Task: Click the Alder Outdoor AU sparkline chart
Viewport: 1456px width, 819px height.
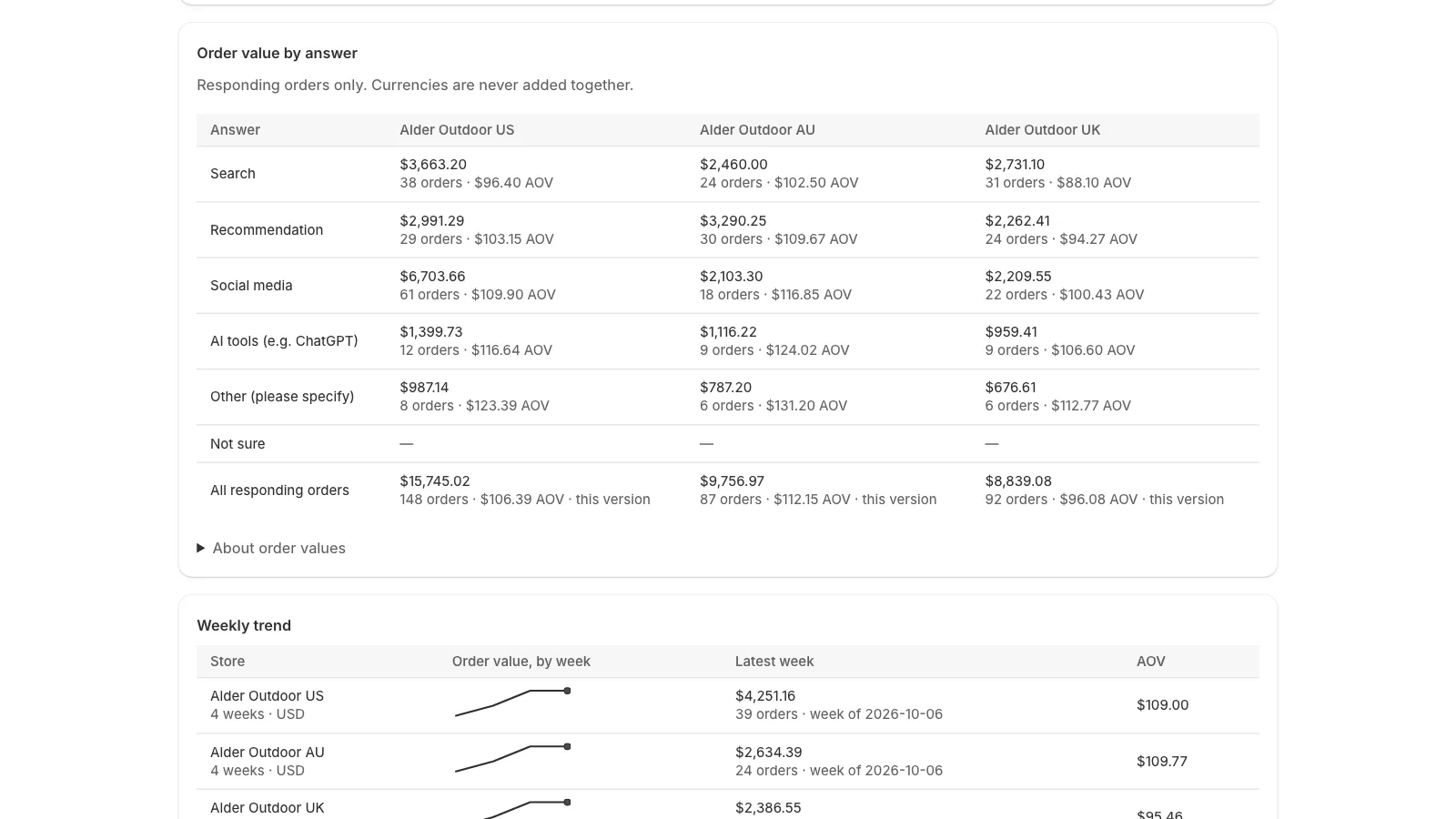Action: coord(513,759)
